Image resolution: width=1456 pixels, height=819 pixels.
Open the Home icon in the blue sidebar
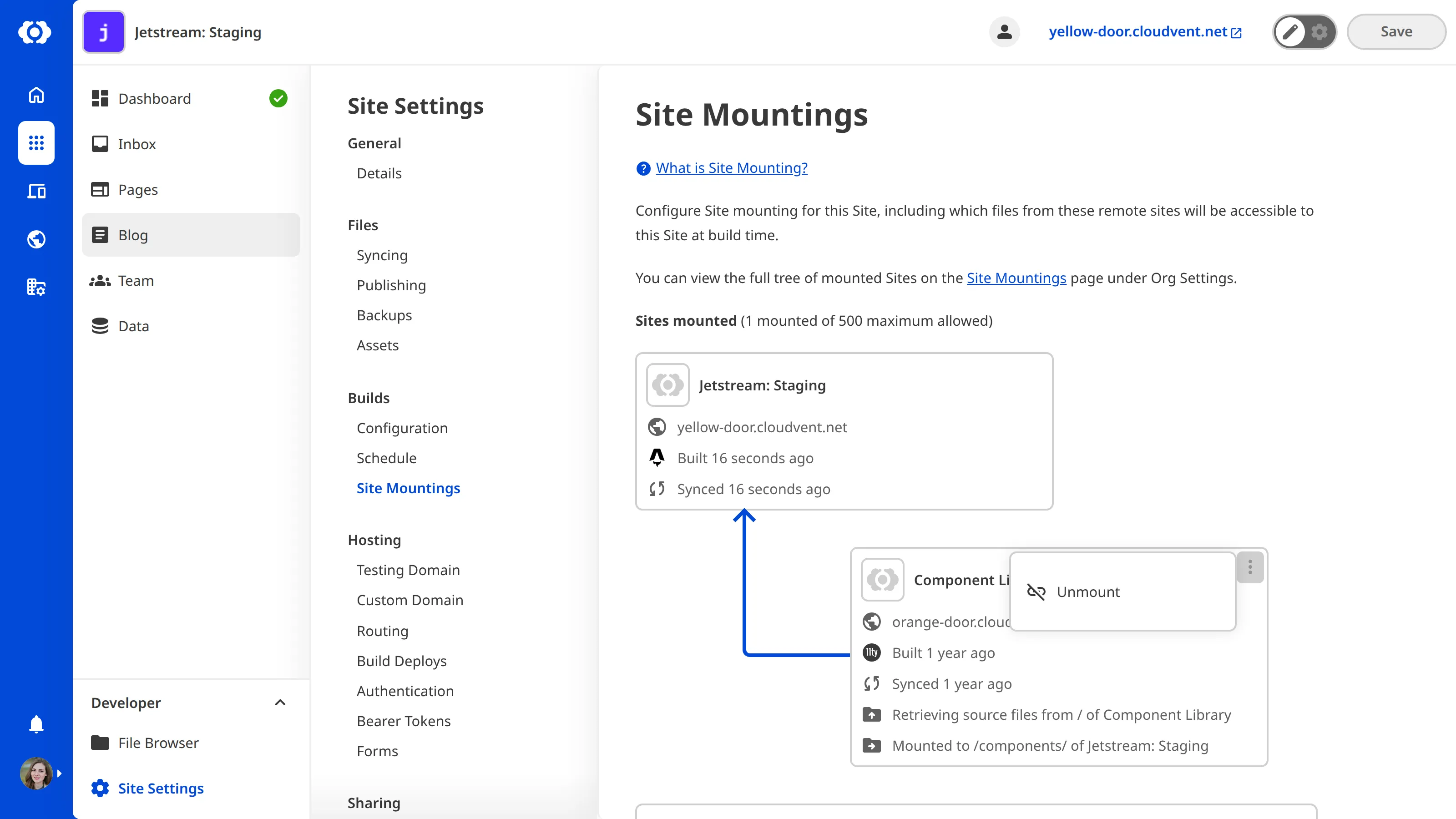35,95
